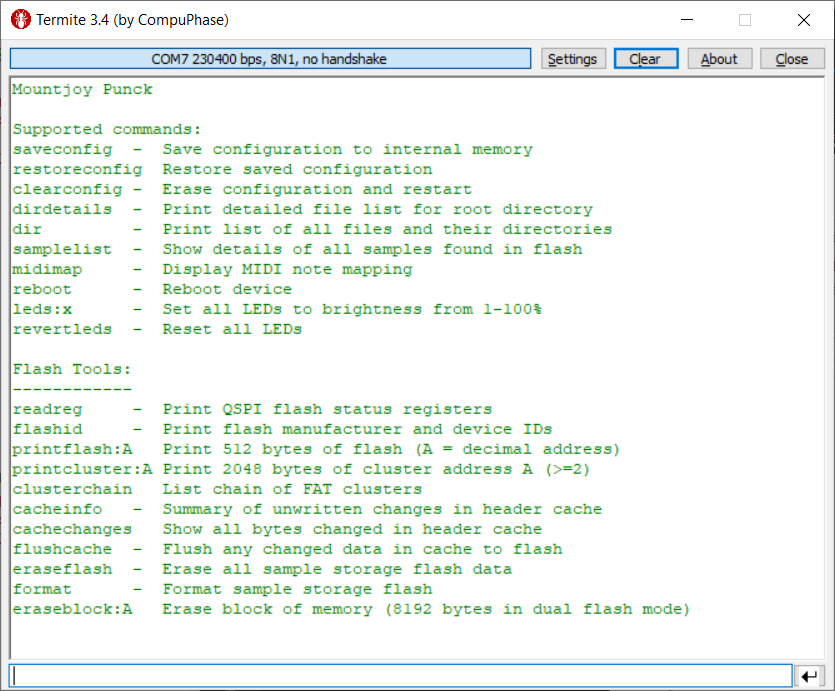Screen dimensions: 835x691
Task: Click the 'dirdetails' command text
Action: tap(62, 209)
